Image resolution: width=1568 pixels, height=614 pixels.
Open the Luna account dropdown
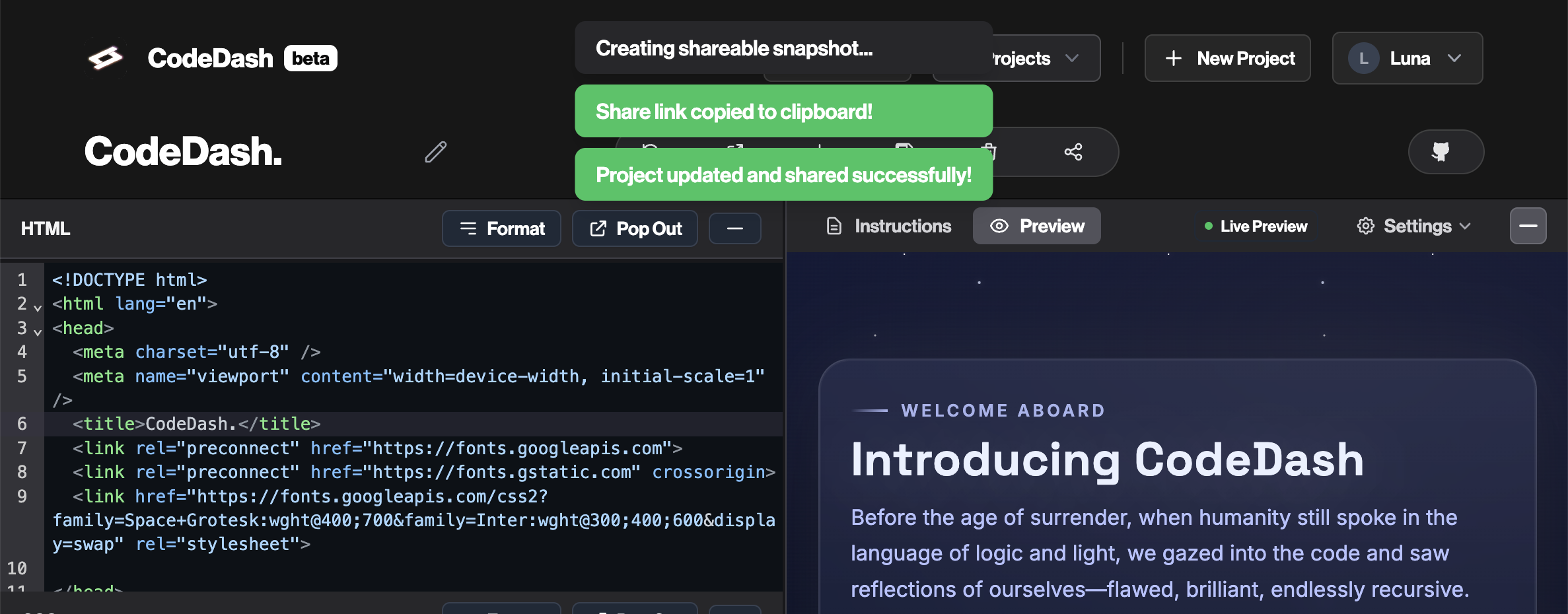point(1407,58)
